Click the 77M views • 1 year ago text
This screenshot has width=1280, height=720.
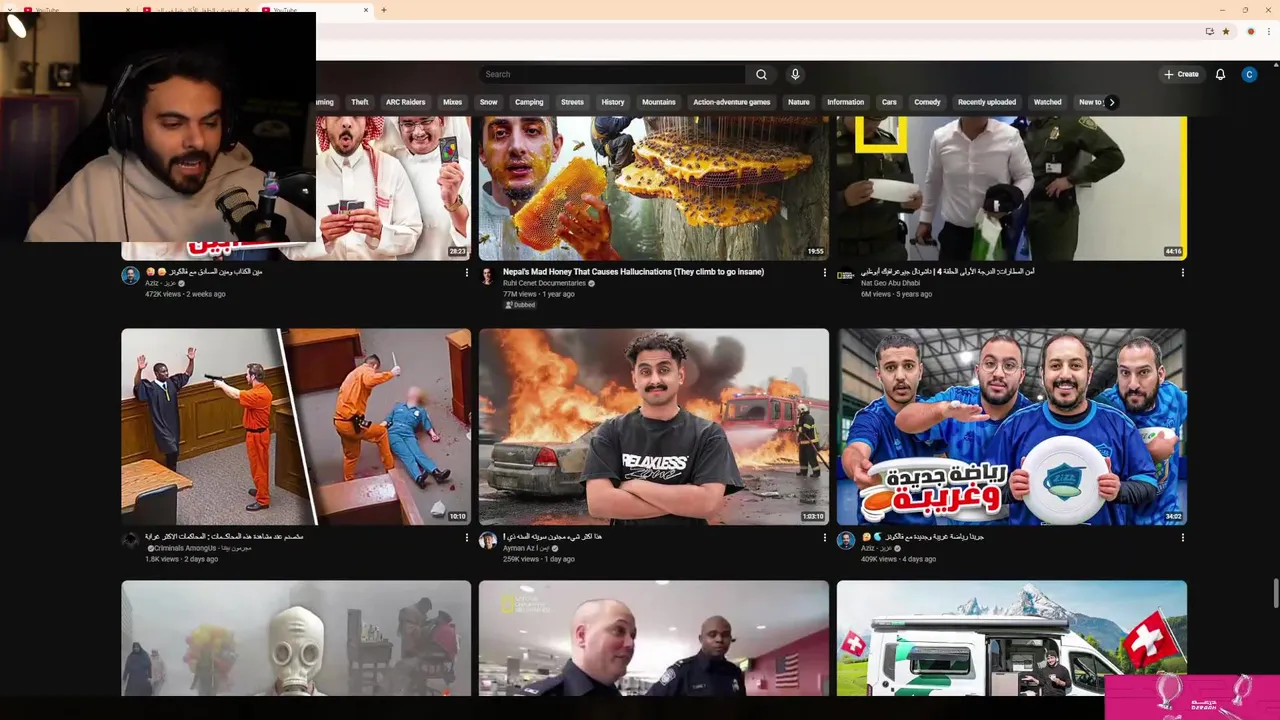[538, 294]
